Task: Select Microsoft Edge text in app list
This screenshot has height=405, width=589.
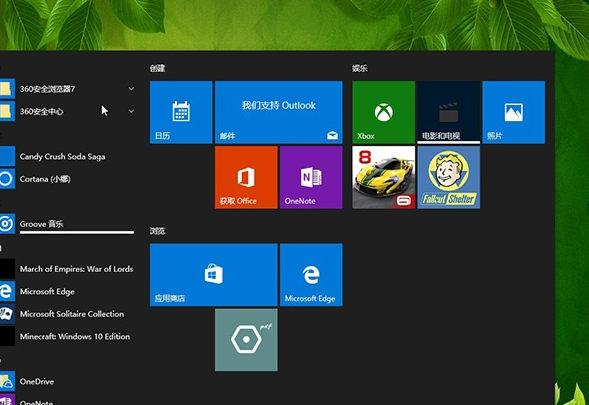Action: tap(47, 292)
